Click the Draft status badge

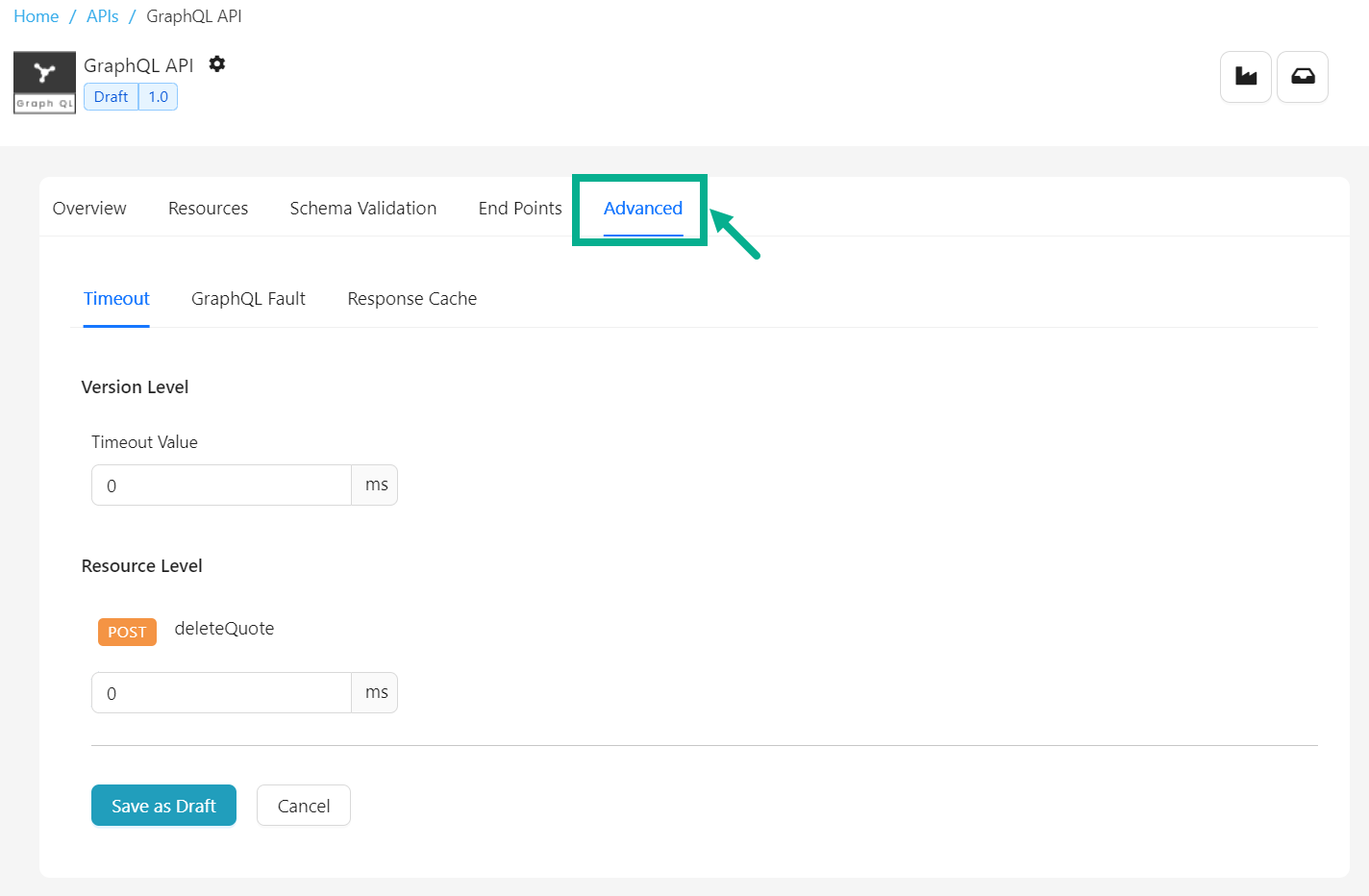[112, 97]
